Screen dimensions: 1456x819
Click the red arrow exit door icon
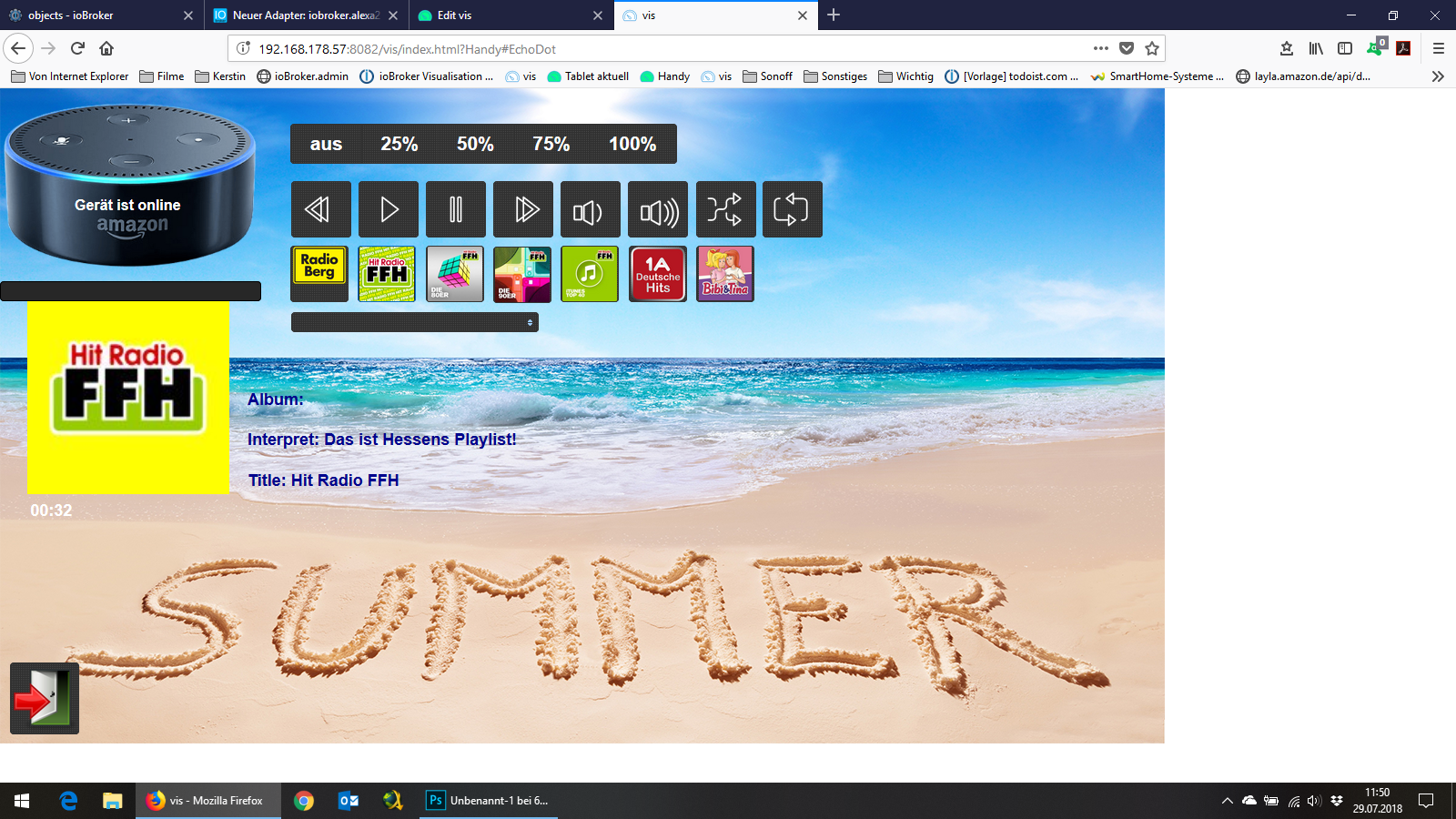(45, 698)
